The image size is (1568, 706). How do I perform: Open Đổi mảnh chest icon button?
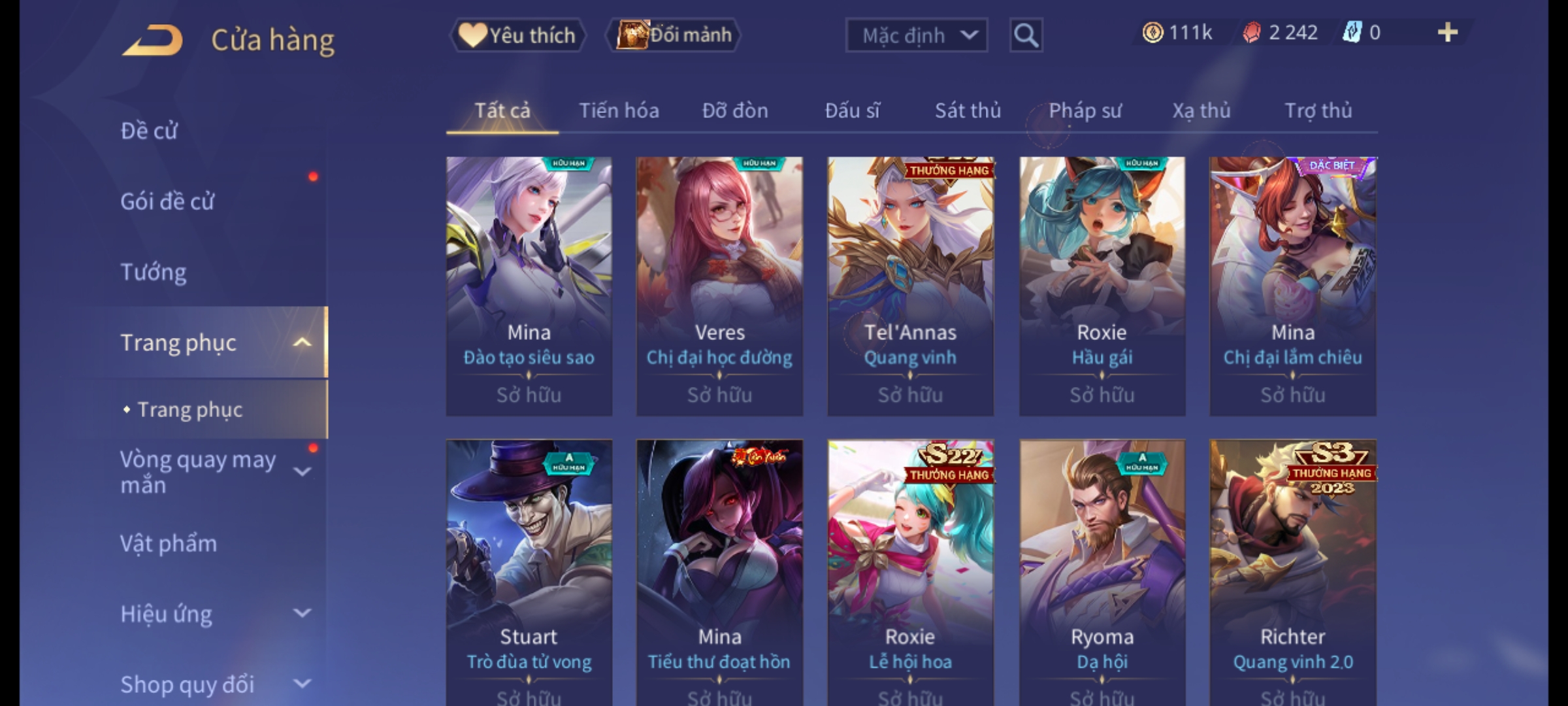tap(673, 35)
